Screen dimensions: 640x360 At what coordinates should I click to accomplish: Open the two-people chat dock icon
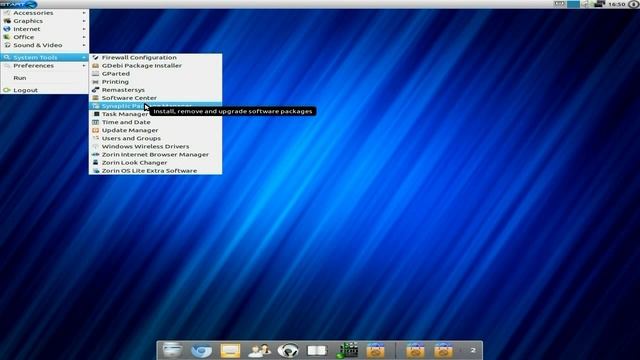259,351
